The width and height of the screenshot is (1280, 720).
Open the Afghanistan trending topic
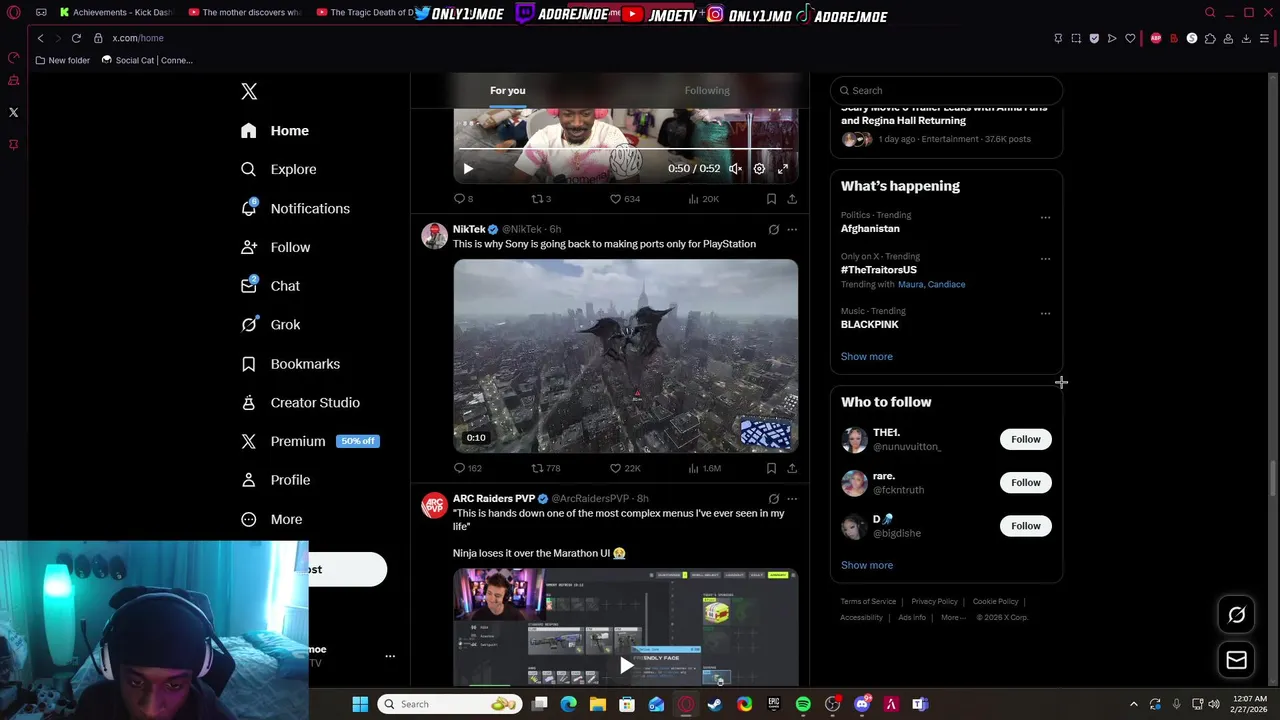(870, 229)
